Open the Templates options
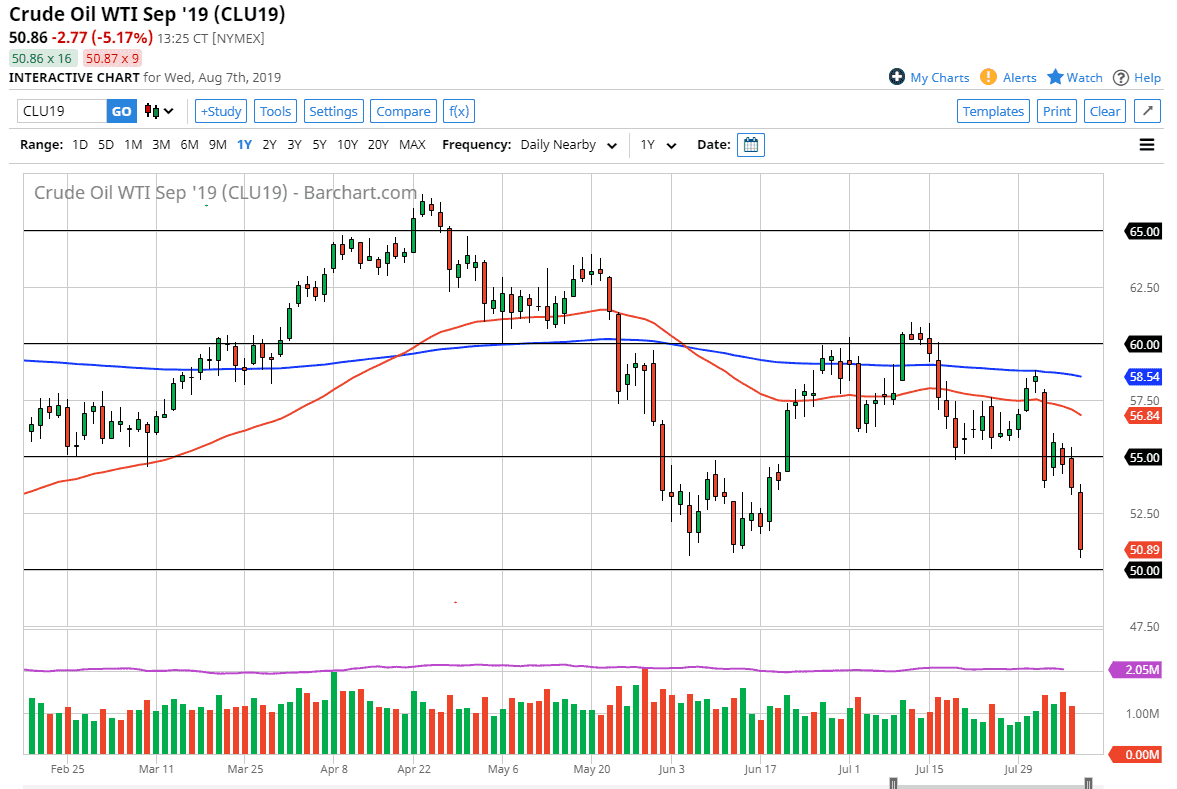This screenshot has width=1177, height=789. click(993, 111)
